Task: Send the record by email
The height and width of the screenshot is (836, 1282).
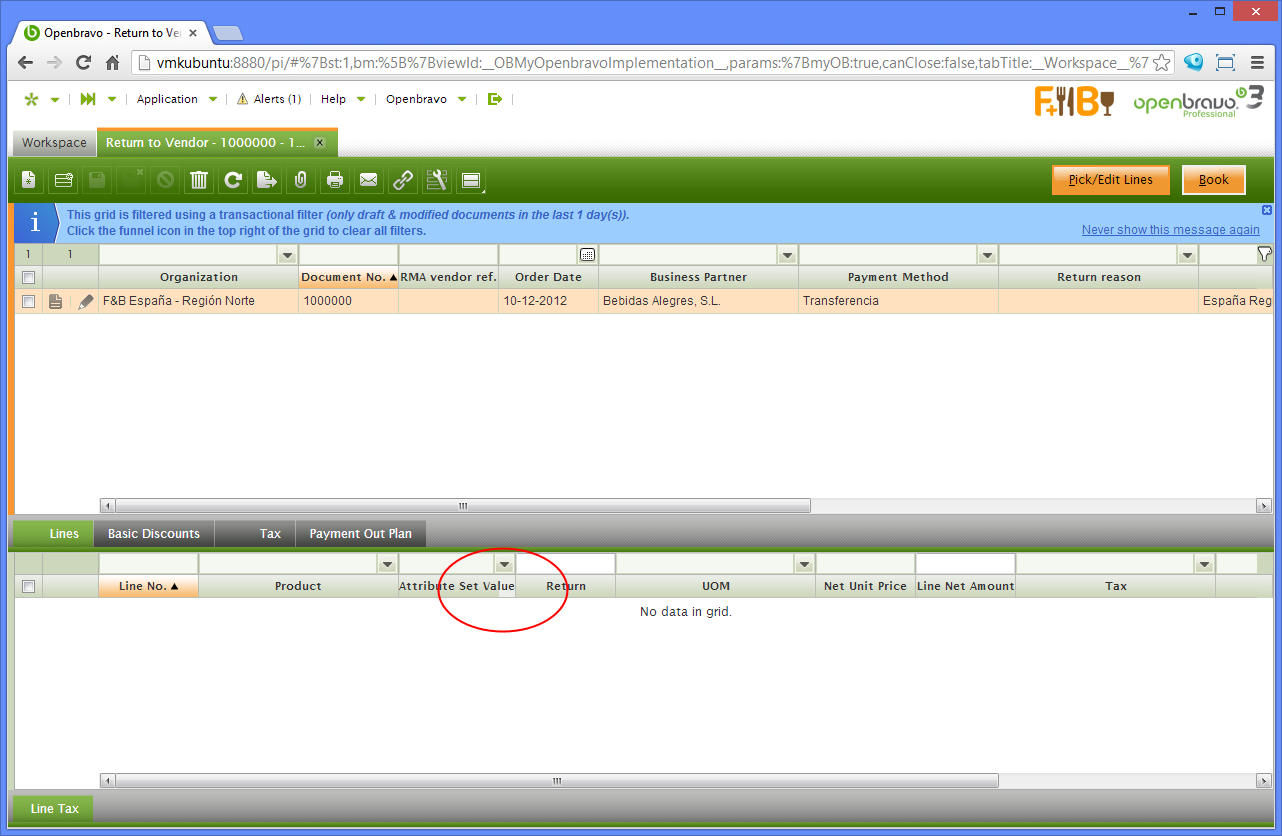Action: [369, 180]
